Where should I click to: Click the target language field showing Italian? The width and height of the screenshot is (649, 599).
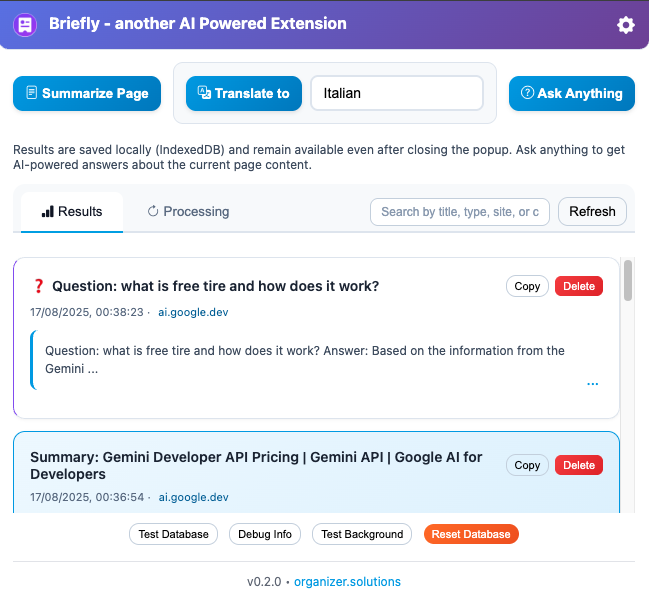[x=397, y=93]
